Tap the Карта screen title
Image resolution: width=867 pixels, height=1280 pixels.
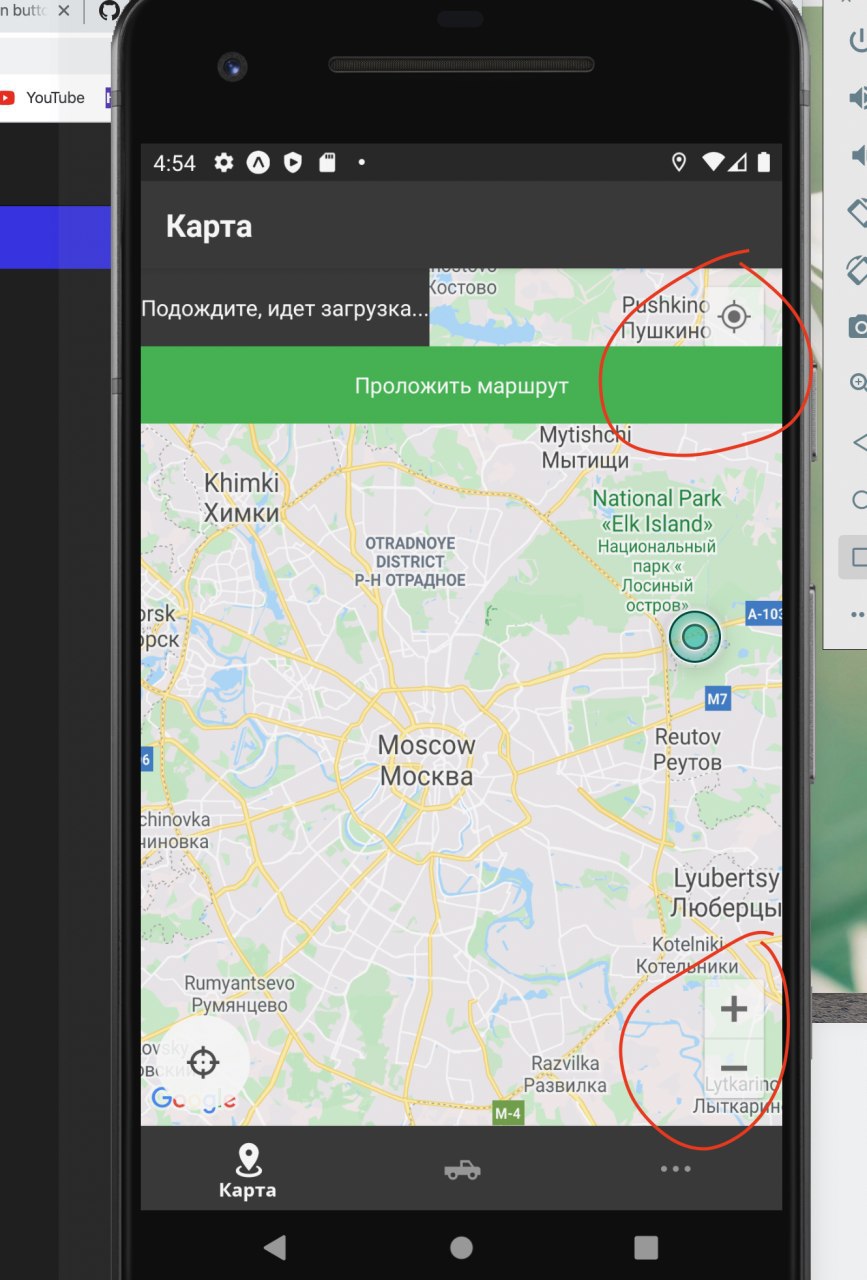pos(209,226)
